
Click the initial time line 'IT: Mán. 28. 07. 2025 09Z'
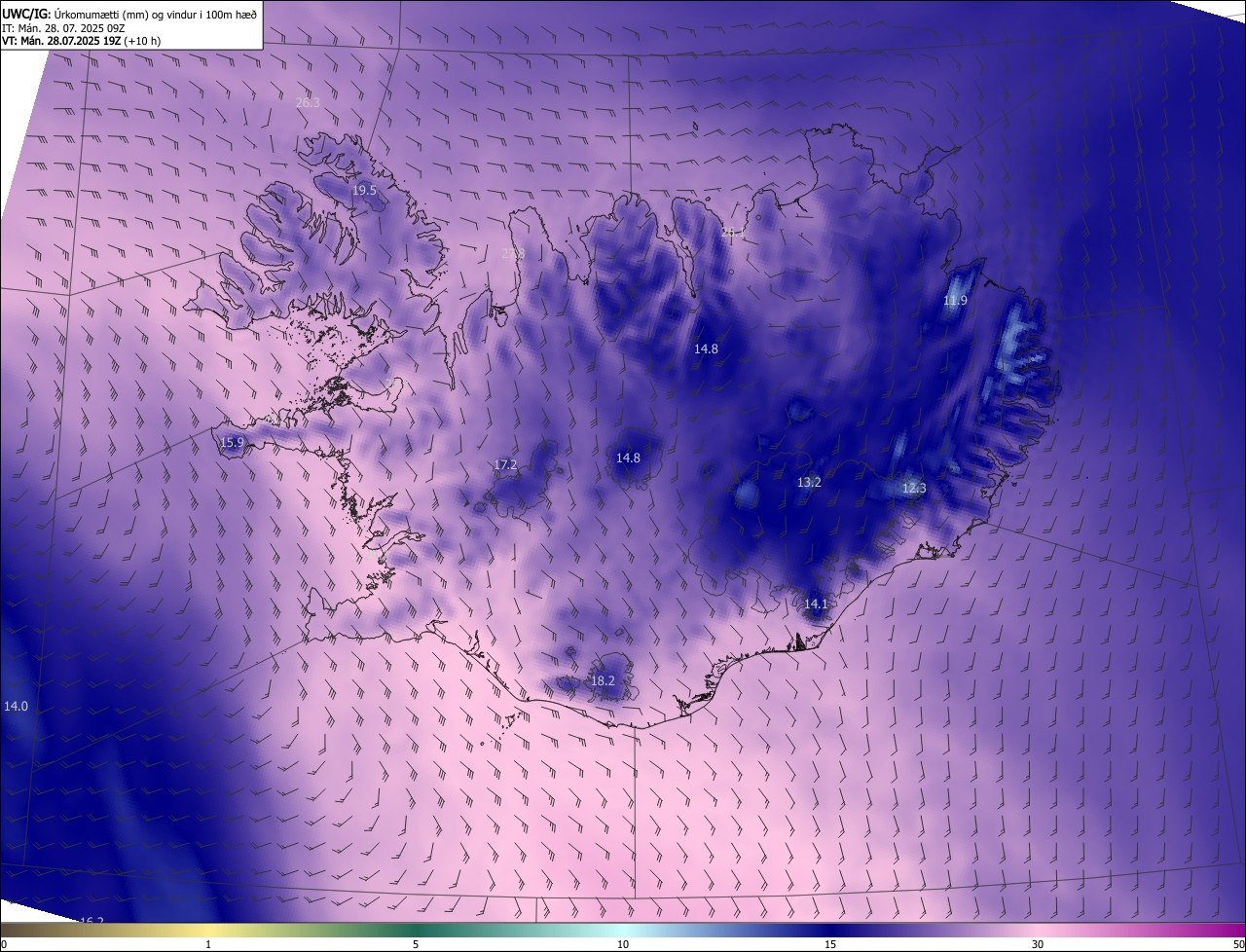pyautogui.click(x=63, y=27)
